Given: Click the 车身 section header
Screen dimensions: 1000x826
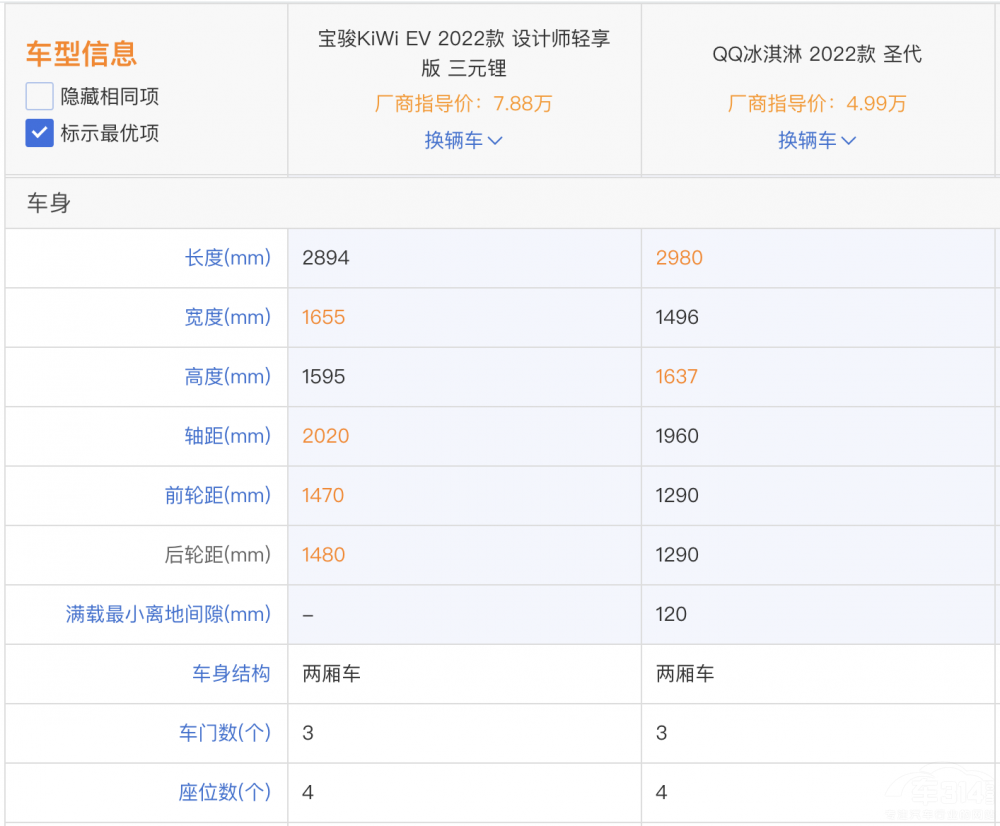Looking at the screenshot, I should [x=49, y=204].
